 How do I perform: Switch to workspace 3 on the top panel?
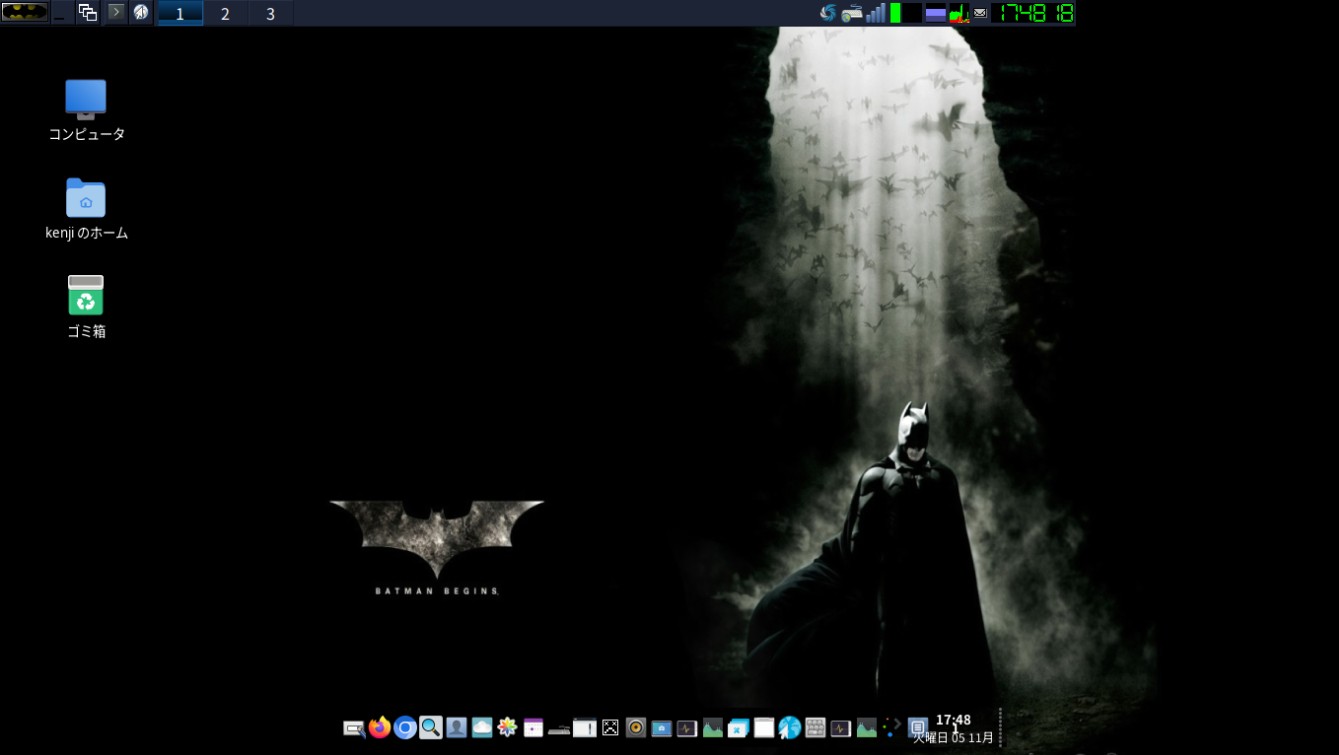[x=269, y=13]
